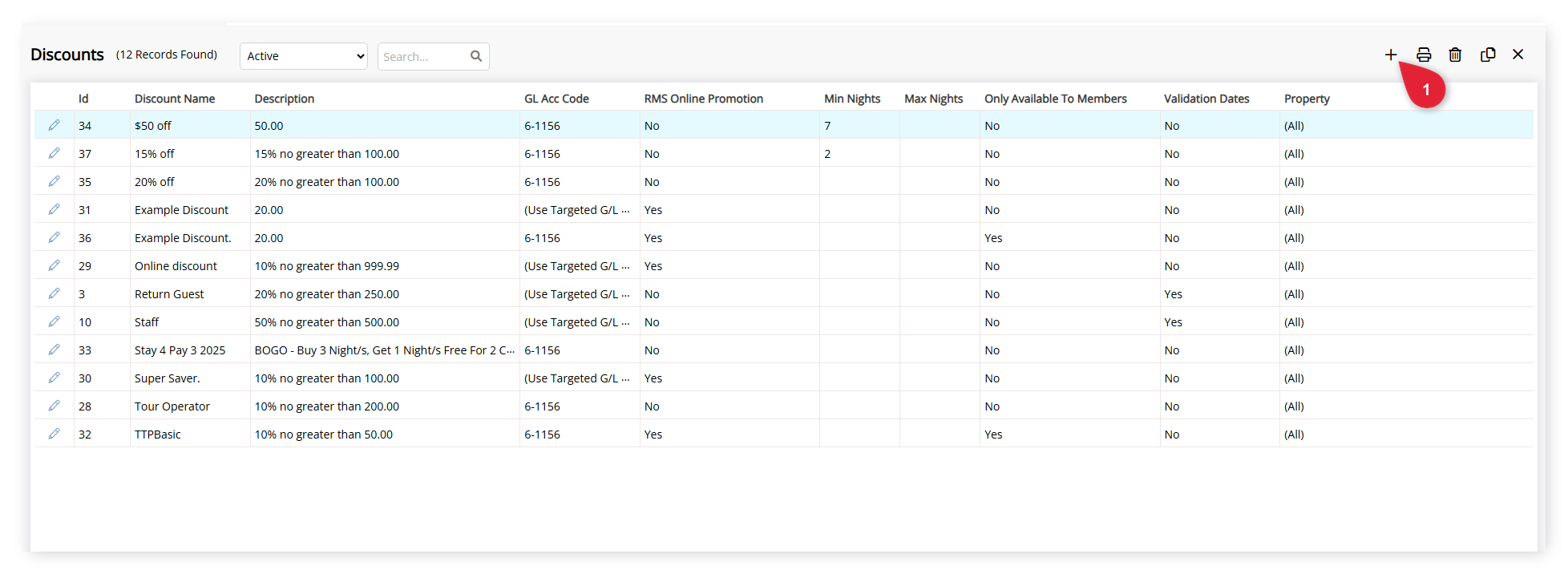Click description '50% no greater than 500.00'
The height and width of the screenshot is (574, 1568).
(326, 322)
